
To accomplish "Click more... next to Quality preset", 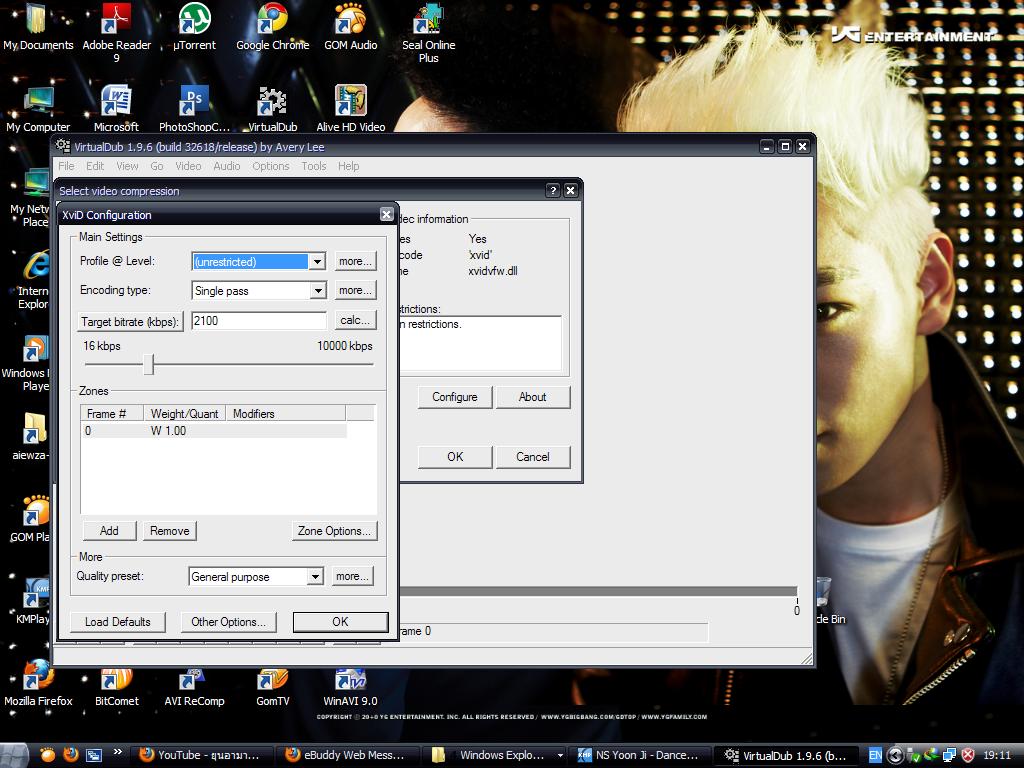I will [352, 576].
